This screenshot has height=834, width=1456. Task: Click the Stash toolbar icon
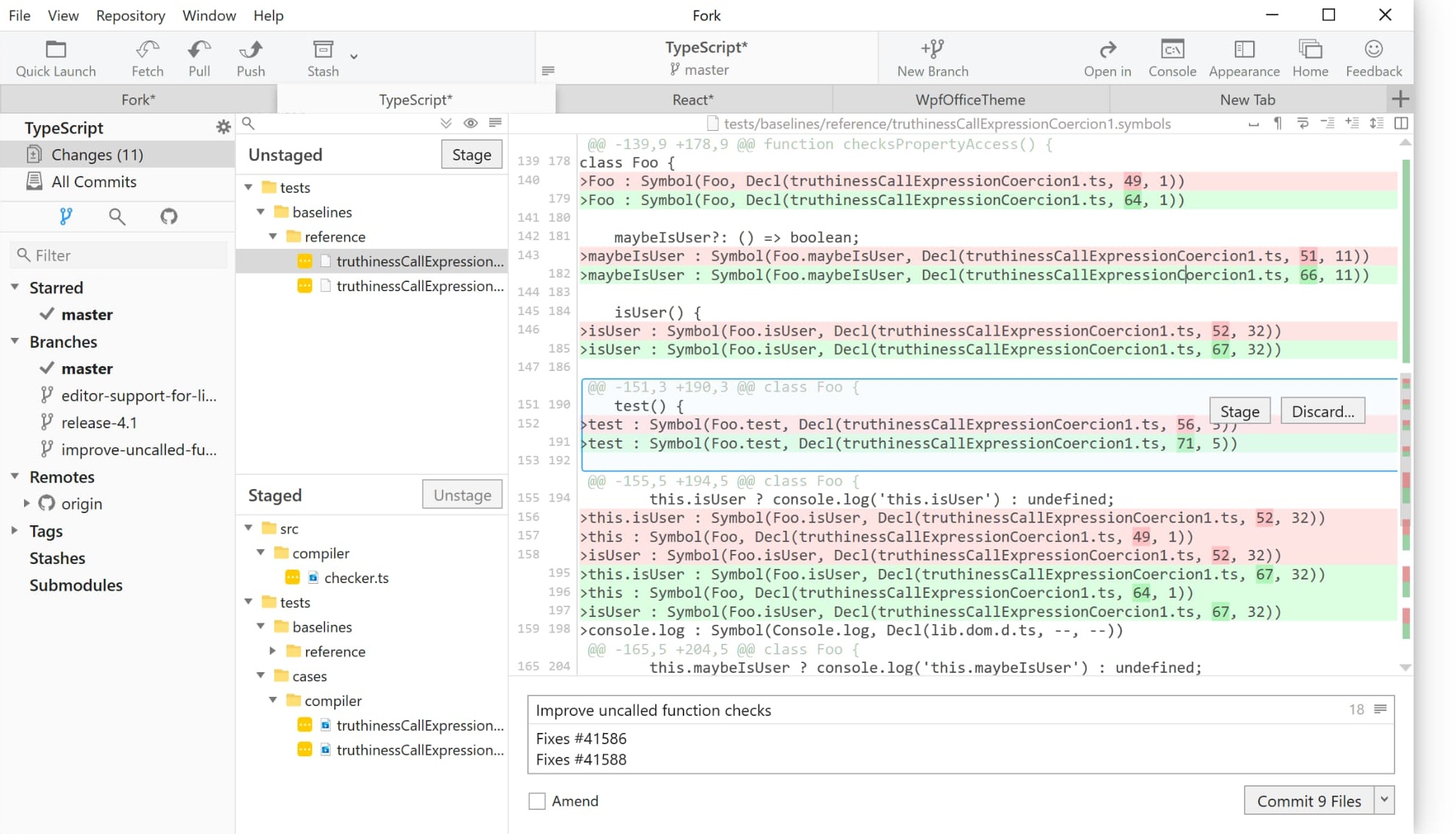coord(323,58)
